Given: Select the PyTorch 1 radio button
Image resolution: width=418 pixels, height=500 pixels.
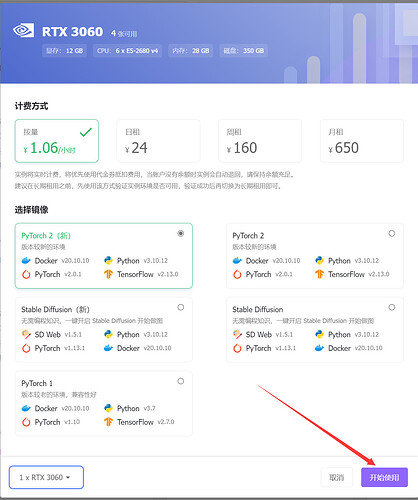Looking at the screenshot, I should [181, 381].
